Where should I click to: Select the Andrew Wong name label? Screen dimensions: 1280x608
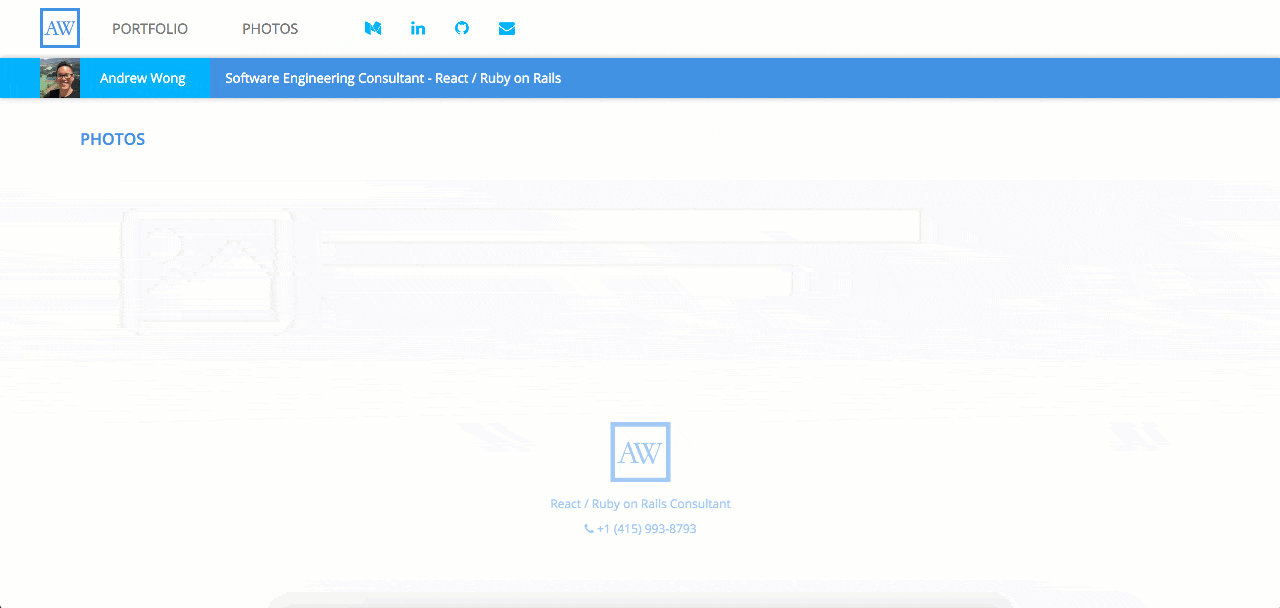pyautogui.click(x=143, y=78)
